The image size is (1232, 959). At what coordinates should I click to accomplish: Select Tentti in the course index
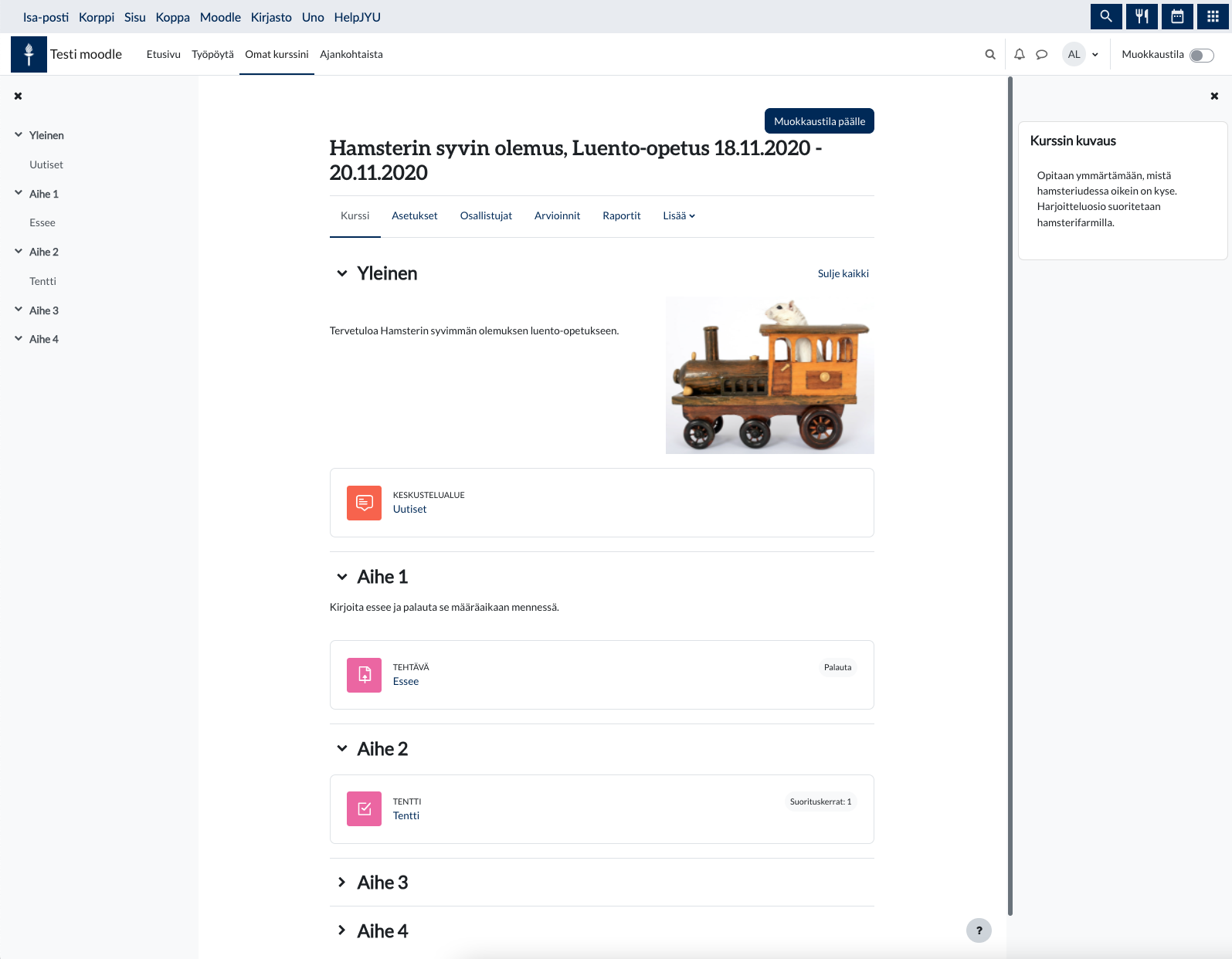[x=43, y=281]
